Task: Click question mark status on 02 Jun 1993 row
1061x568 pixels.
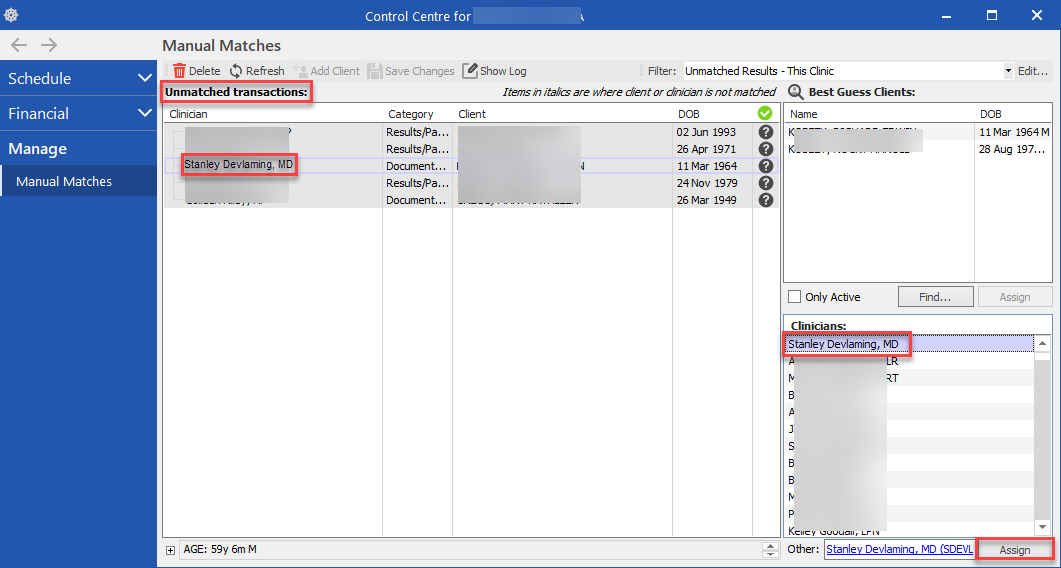Action: point(766,132)
